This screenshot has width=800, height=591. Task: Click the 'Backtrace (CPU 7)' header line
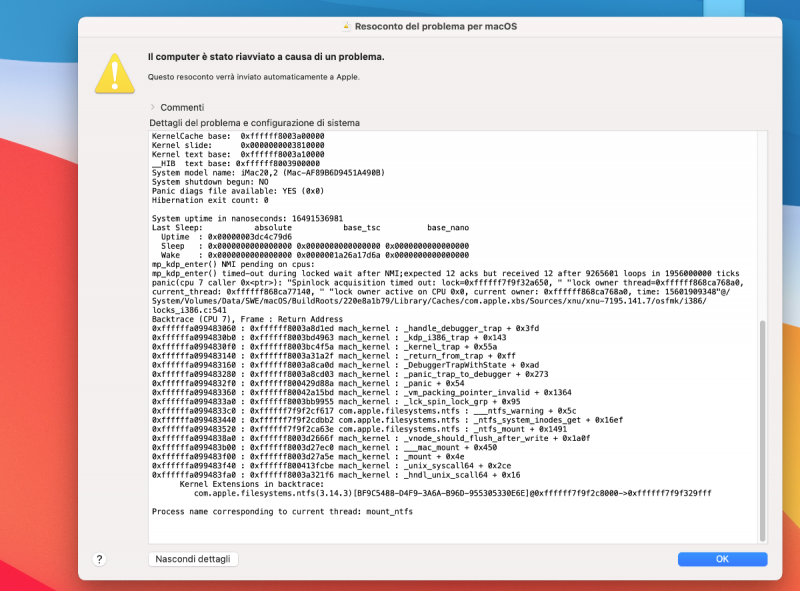(247, 319)
